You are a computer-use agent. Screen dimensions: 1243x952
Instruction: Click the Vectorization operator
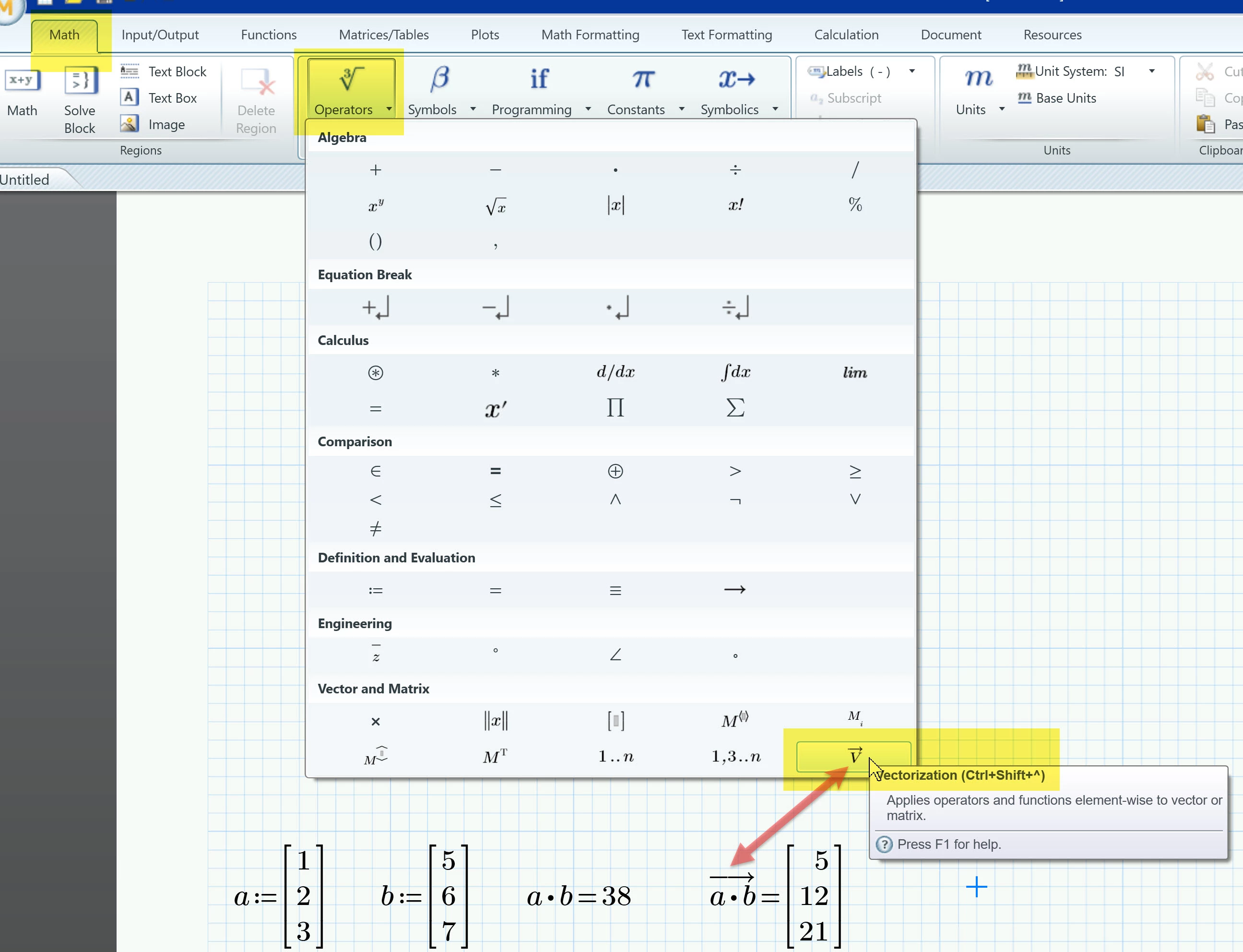pyautogui.click(x=854, y=757)
